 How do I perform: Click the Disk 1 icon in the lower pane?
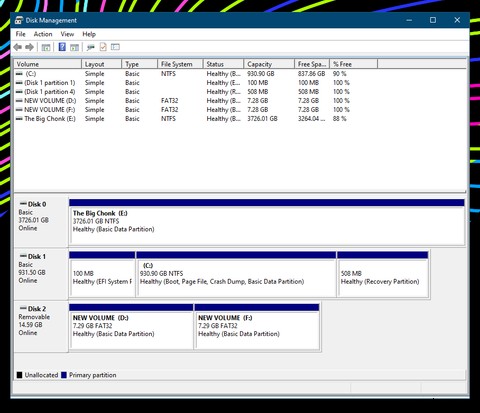23,256
